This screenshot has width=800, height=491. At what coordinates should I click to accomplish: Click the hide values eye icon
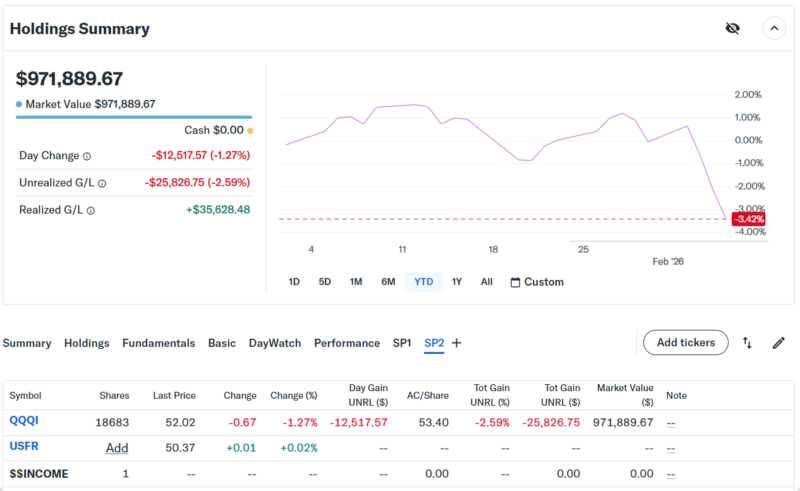point(732,28)
